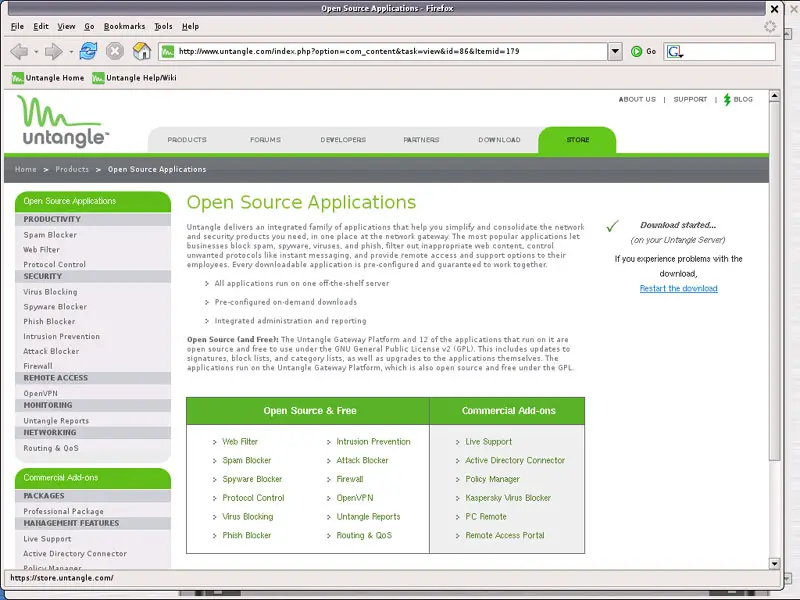Open the Back button history dropdown arrow
The width and height of the screenshot is (800, 600).
36,52
